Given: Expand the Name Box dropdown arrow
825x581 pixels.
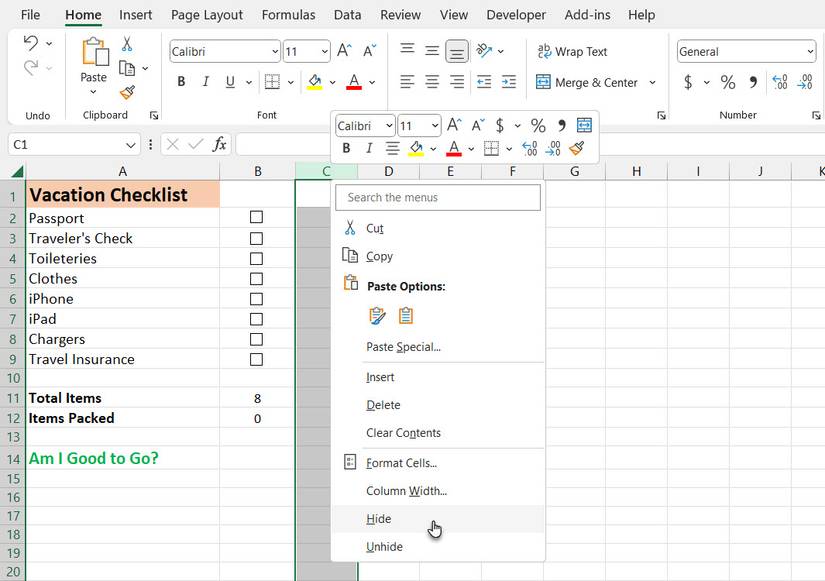Looking at the screenshot, I should 130,145.
